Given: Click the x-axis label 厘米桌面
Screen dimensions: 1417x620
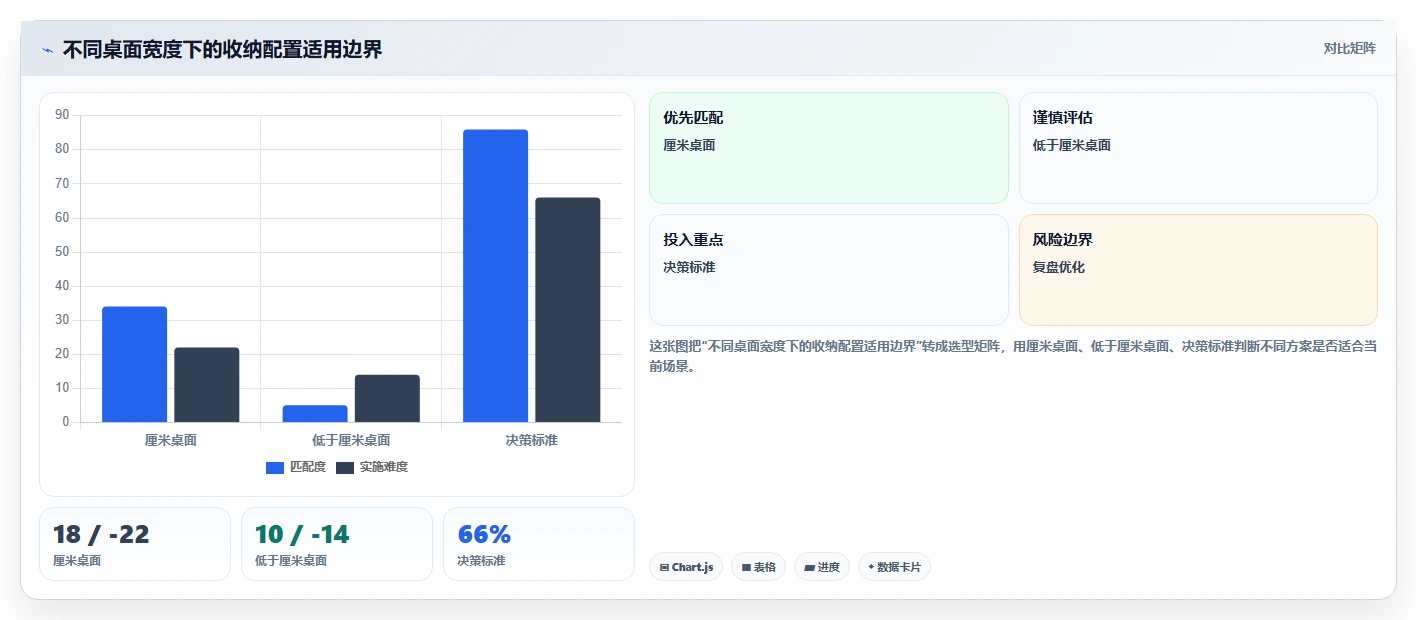Looking at the screenshot, I should [x=171, y=440].
